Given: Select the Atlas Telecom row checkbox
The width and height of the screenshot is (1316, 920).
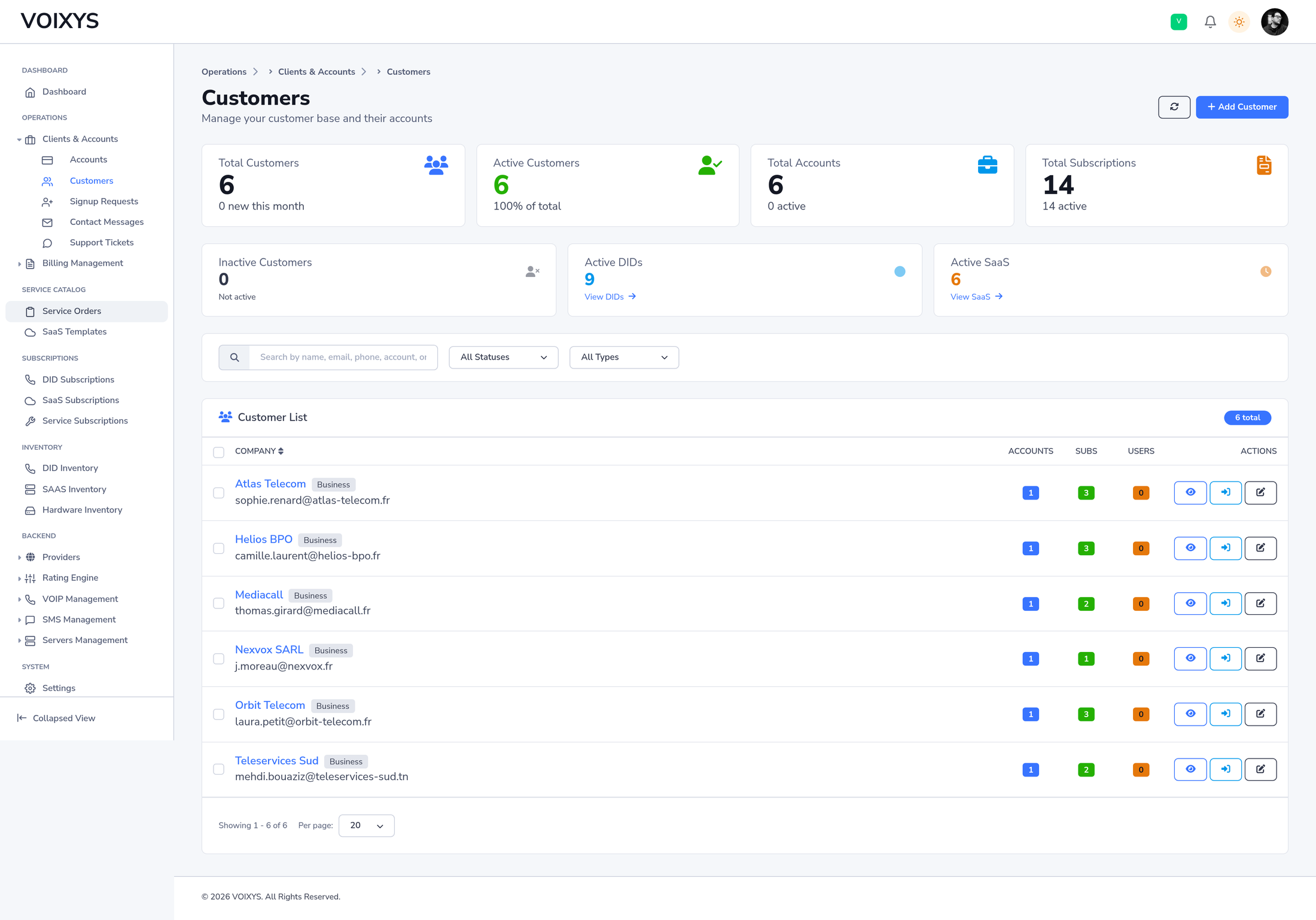Looking at the screenshot, I should [219, 493].
